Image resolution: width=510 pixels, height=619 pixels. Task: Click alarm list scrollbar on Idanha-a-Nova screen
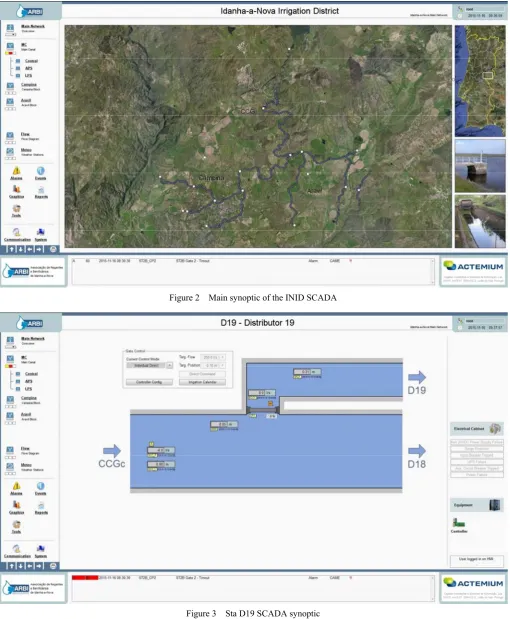tap(433, 271)
